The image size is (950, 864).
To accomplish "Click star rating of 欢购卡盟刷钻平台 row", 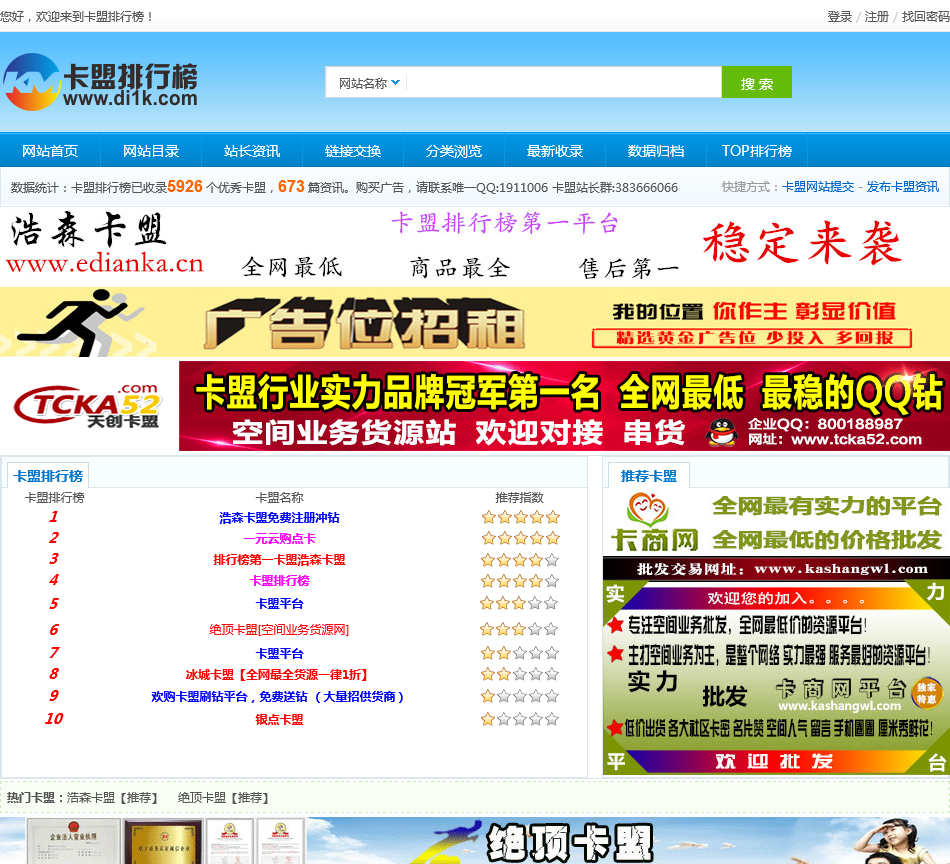I will click(x=519, y=696).
